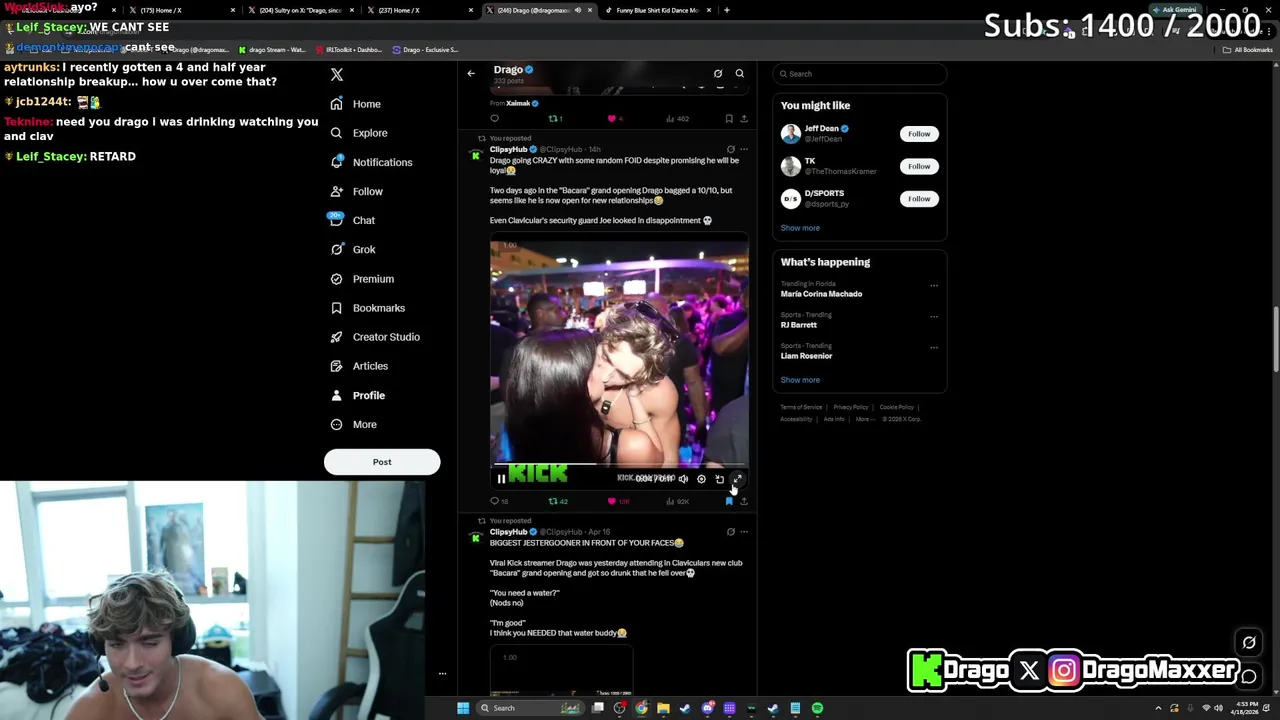Open File Explorer from the taskbar
Screen dimensions: 1280x720
click(663, 708)
